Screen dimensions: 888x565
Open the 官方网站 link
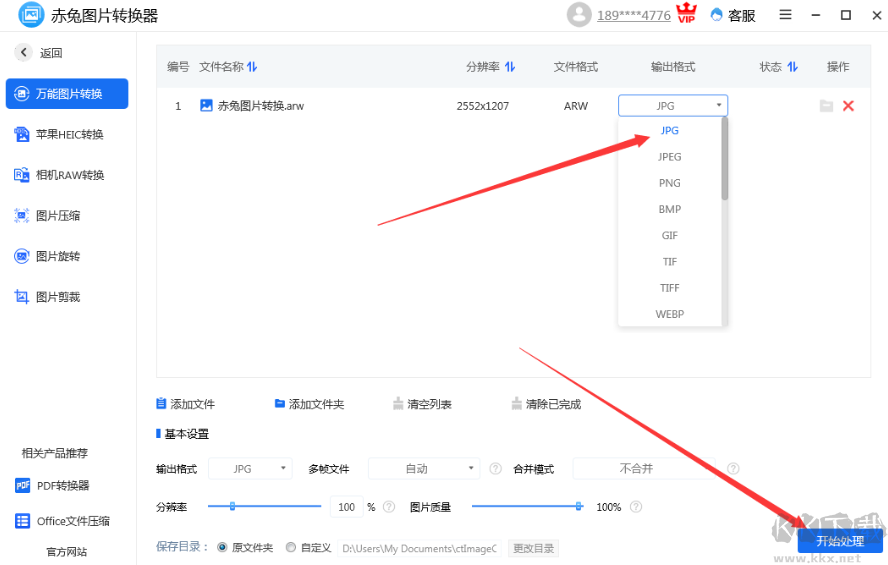click(x=67, y=552)
